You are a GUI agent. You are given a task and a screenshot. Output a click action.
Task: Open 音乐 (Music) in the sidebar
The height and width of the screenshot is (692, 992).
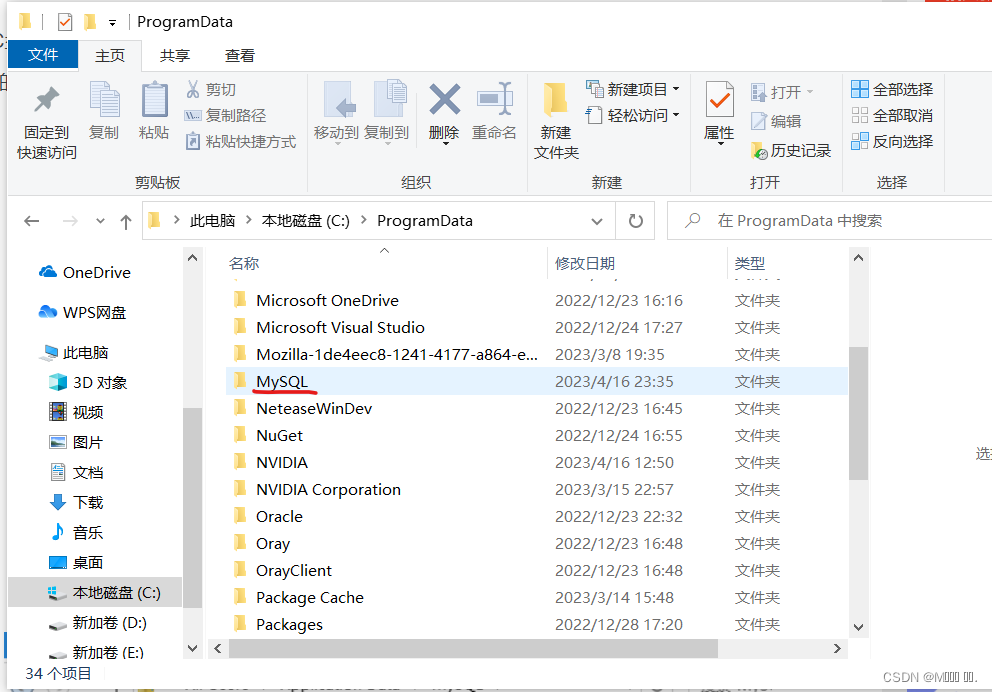coord(76,533)
